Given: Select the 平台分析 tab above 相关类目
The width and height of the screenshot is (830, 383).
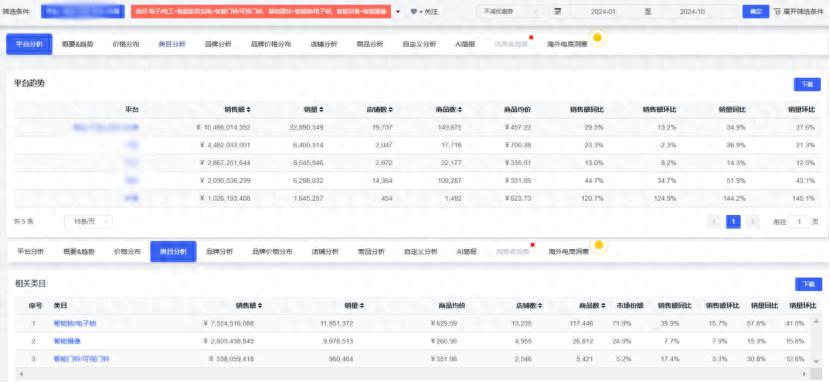Looking at the screenshot, I should pyautogui.click(x=30, y=252).
